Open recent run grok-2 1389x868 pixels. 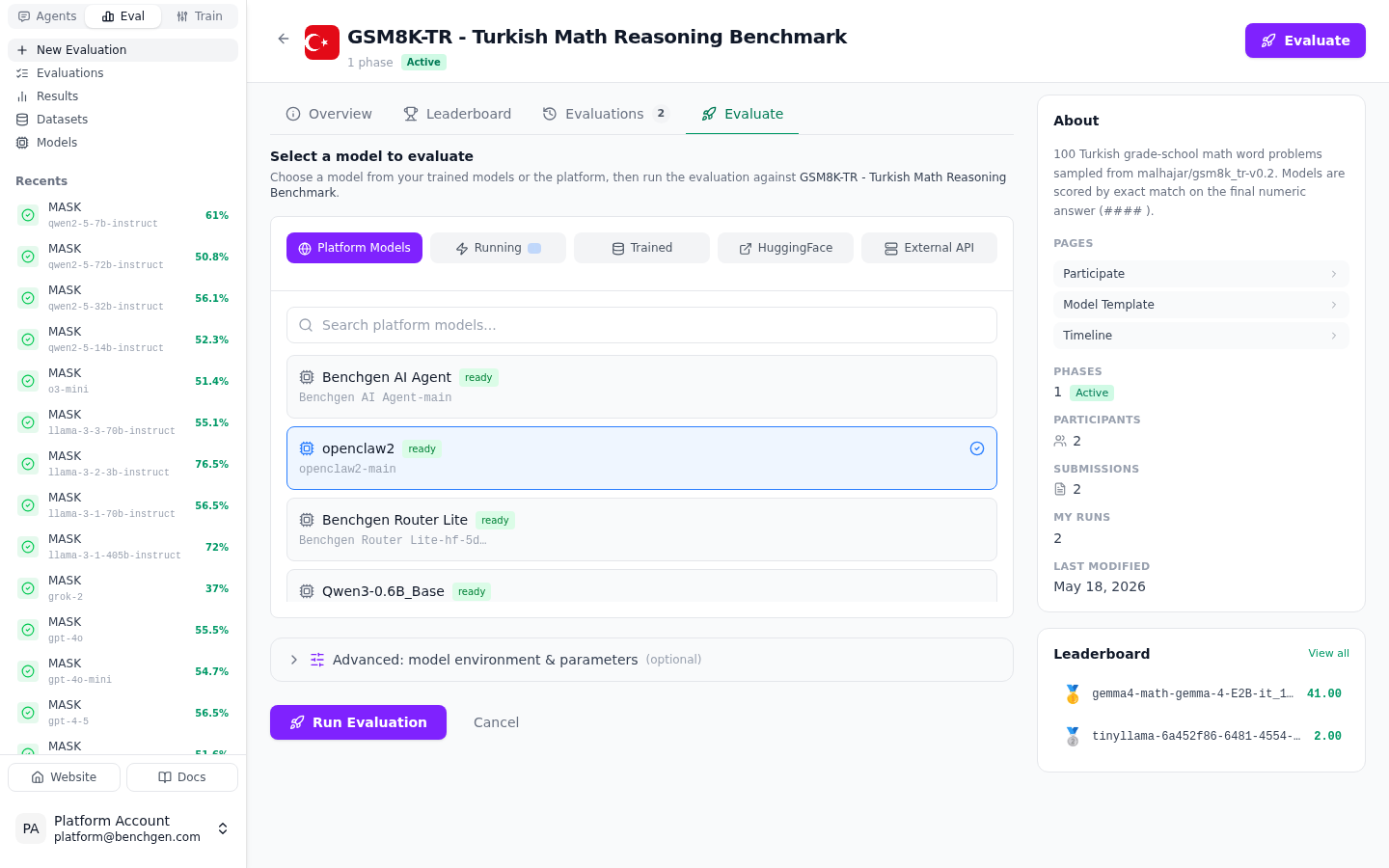(123, 588)
